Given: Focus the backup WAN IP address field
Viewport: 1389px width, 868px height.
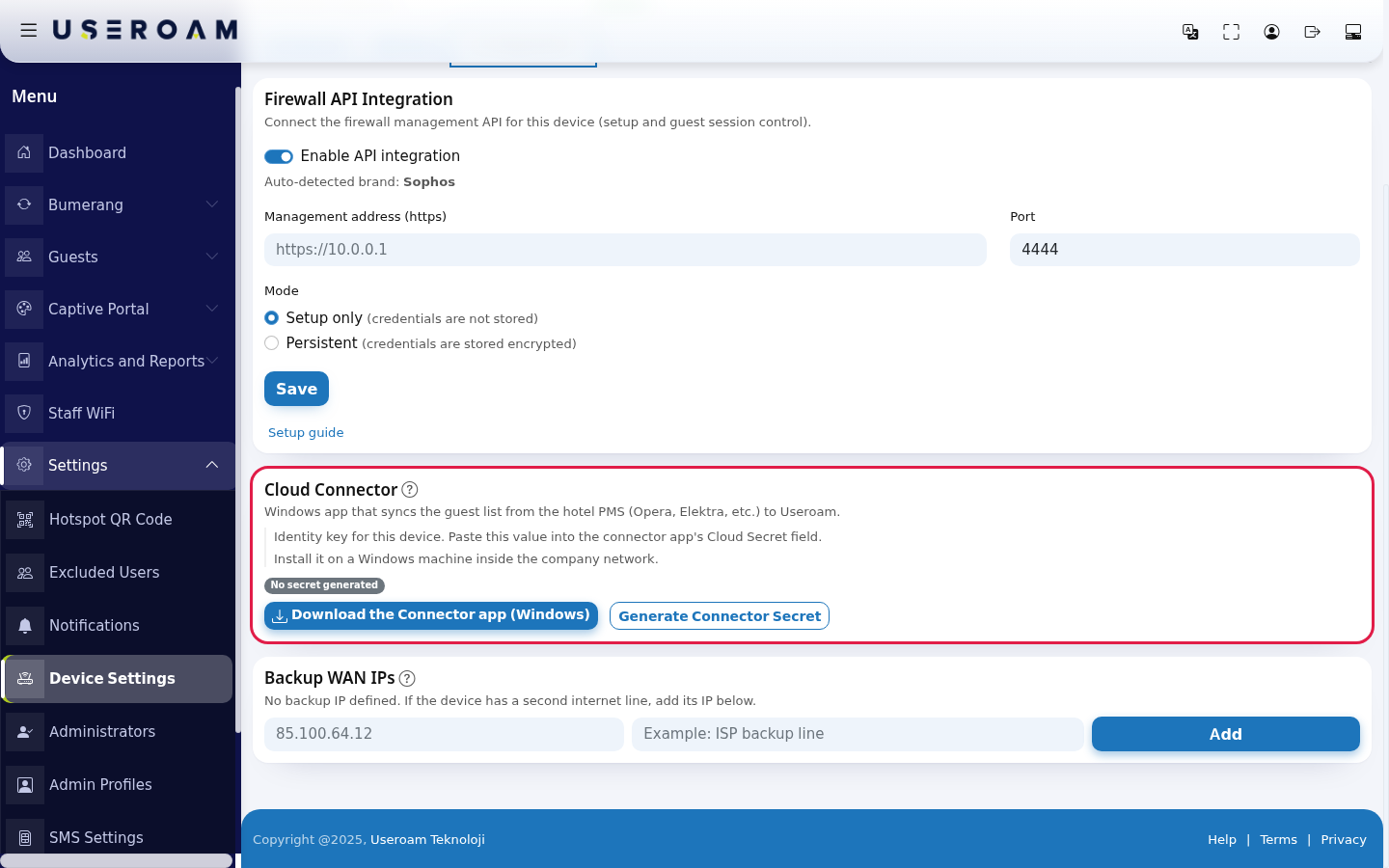Looking at the screenshot, I should click(x=444, y=734).
